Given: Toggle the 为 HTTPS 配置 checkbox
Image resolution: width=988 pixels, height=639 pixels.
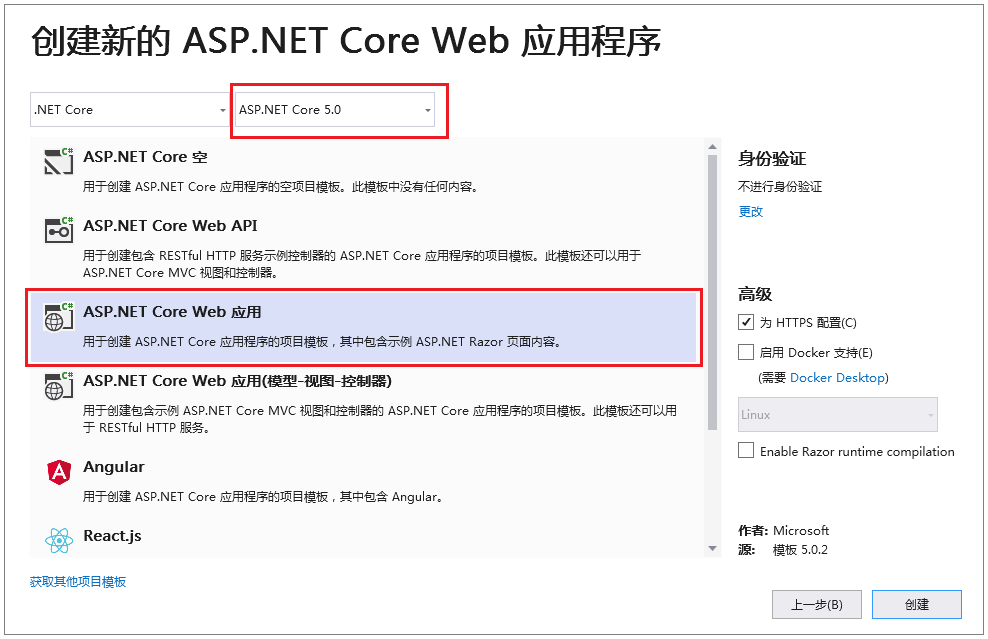Looking at the screenshot, I should [746, 322].
